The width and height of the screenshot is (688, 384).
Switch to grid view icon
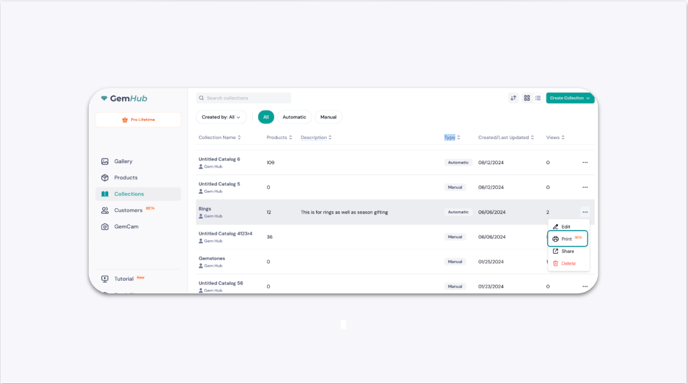(x=527, y=98)
